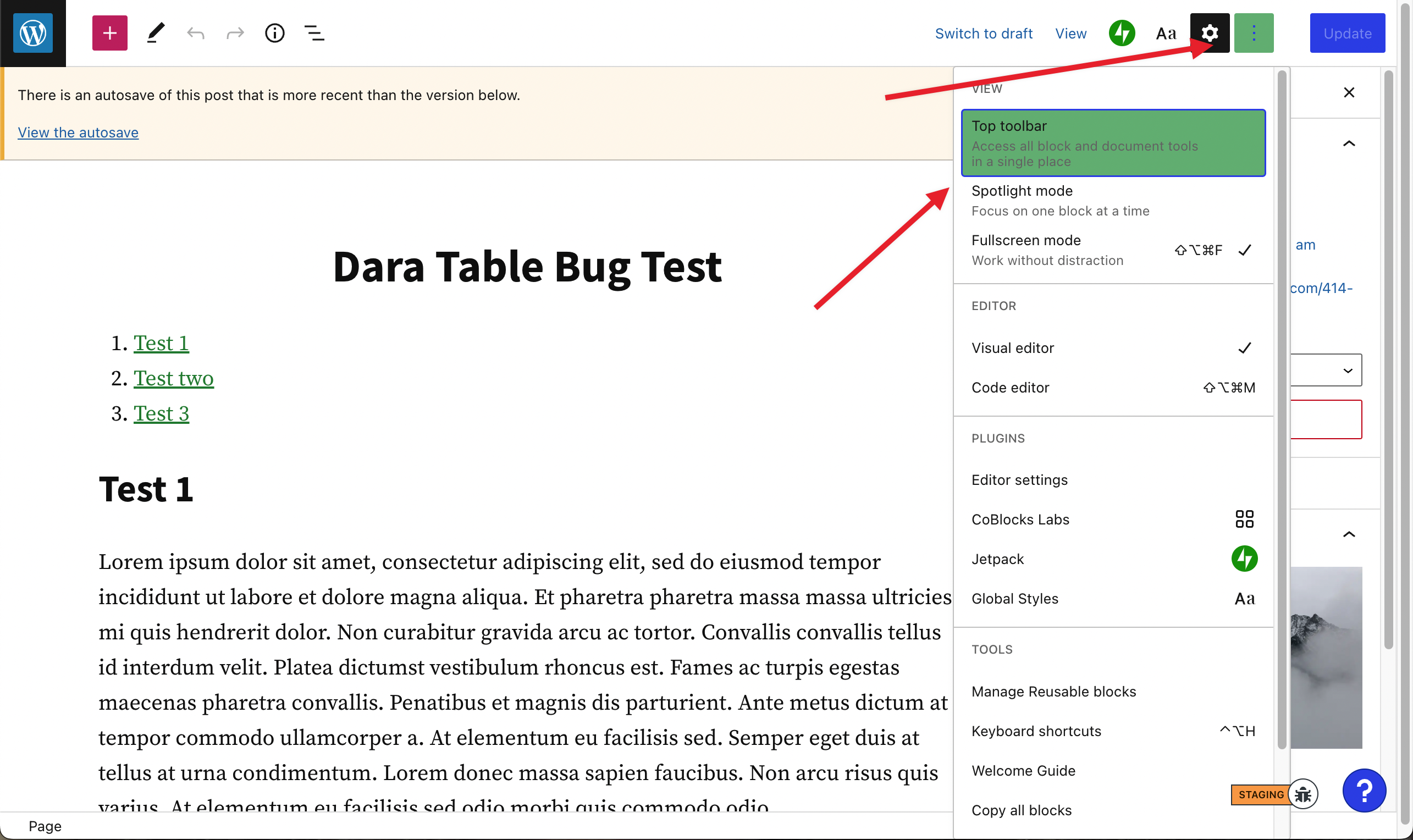Open the document details info icon

pos(275,33)
